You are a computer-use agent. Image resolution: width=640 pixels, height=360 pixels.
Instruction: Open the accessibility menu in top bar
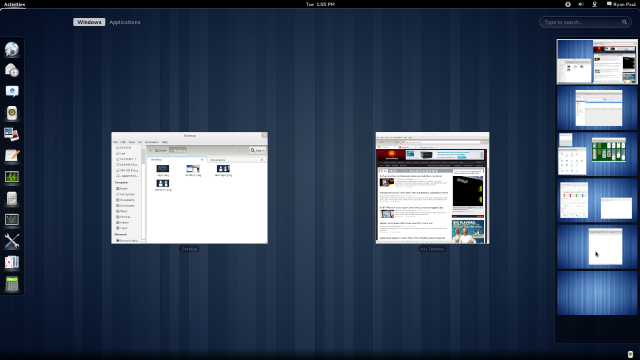pos(568,4)
